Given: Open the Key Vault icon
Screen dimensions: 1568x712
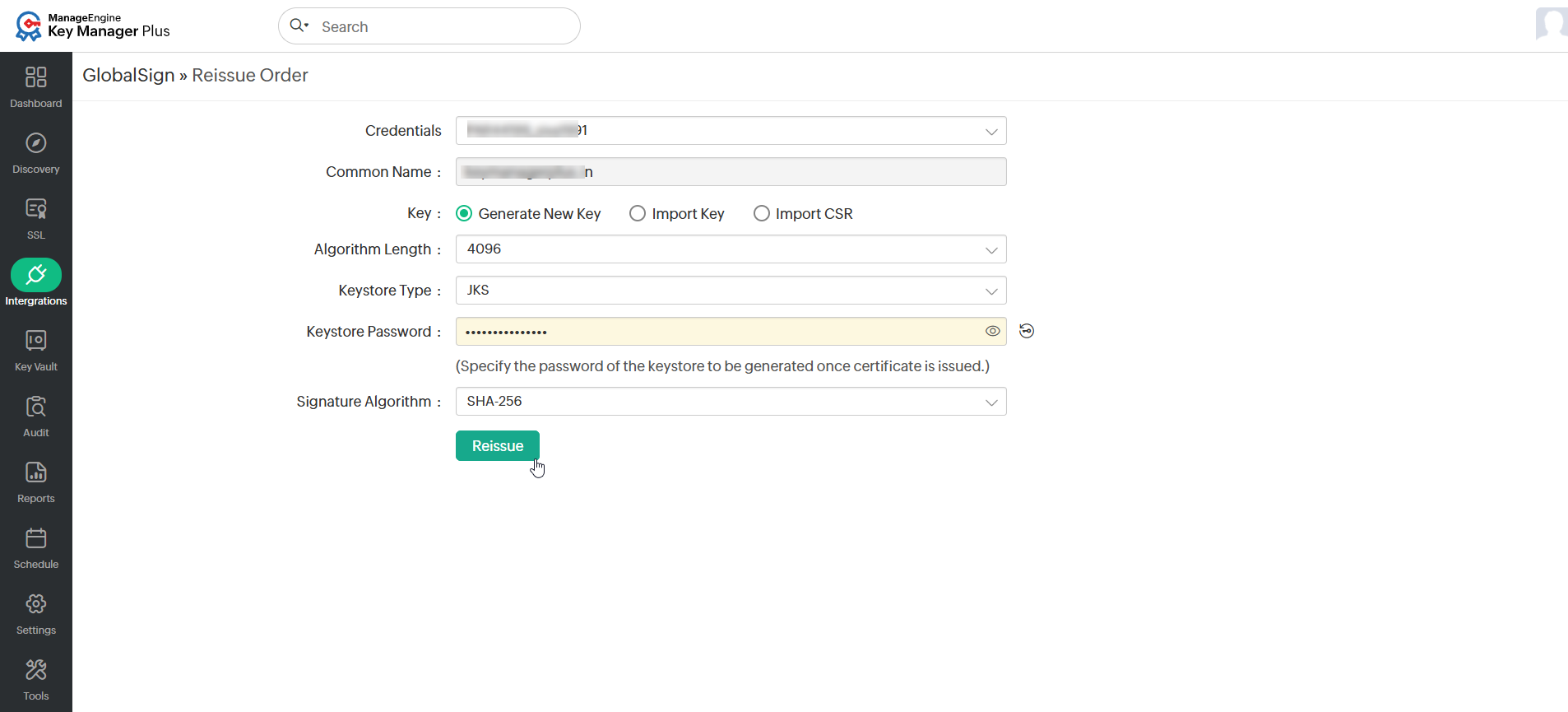Looking at the screenshot, I should coord(36,340).
